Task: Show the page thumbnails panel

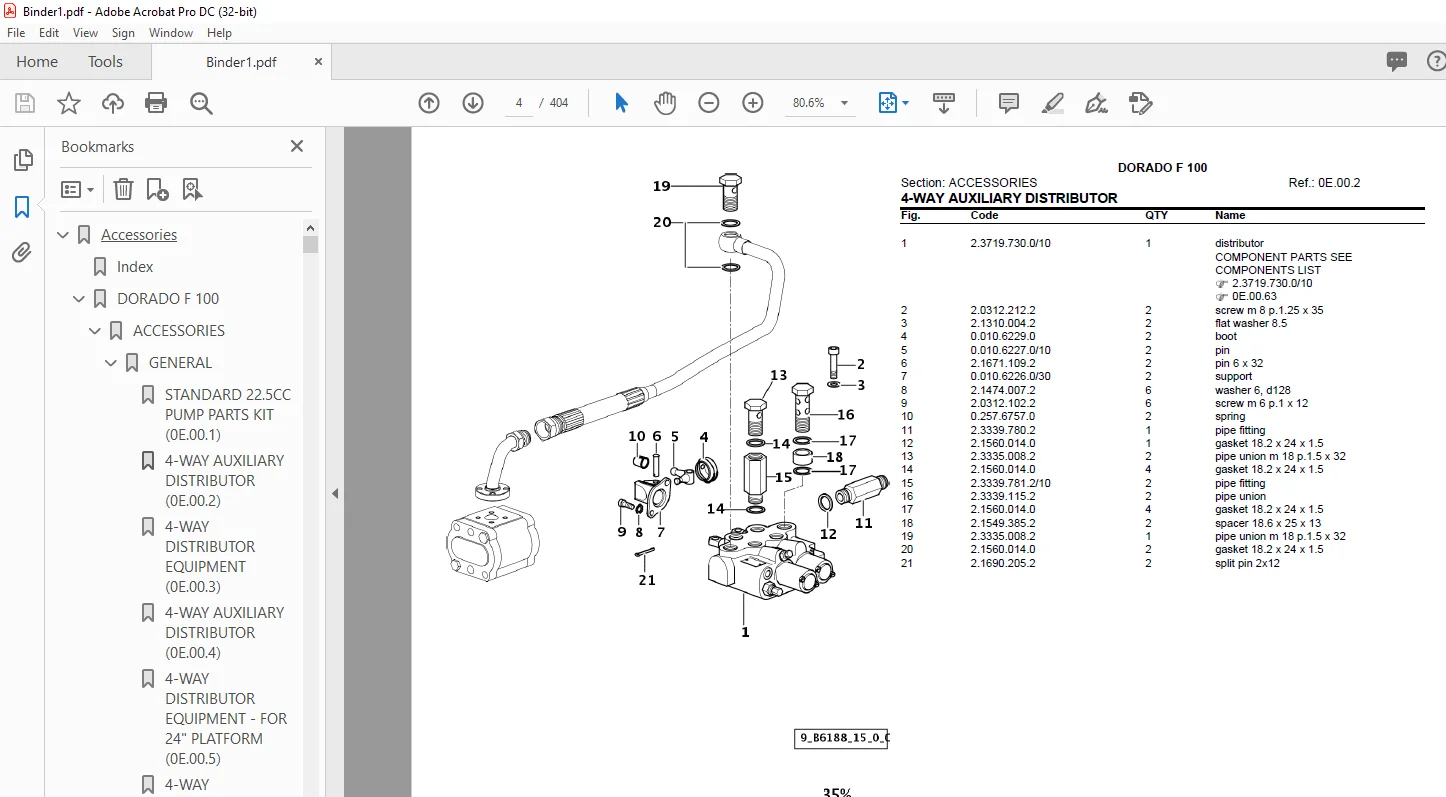Action: tap(22, 160)
